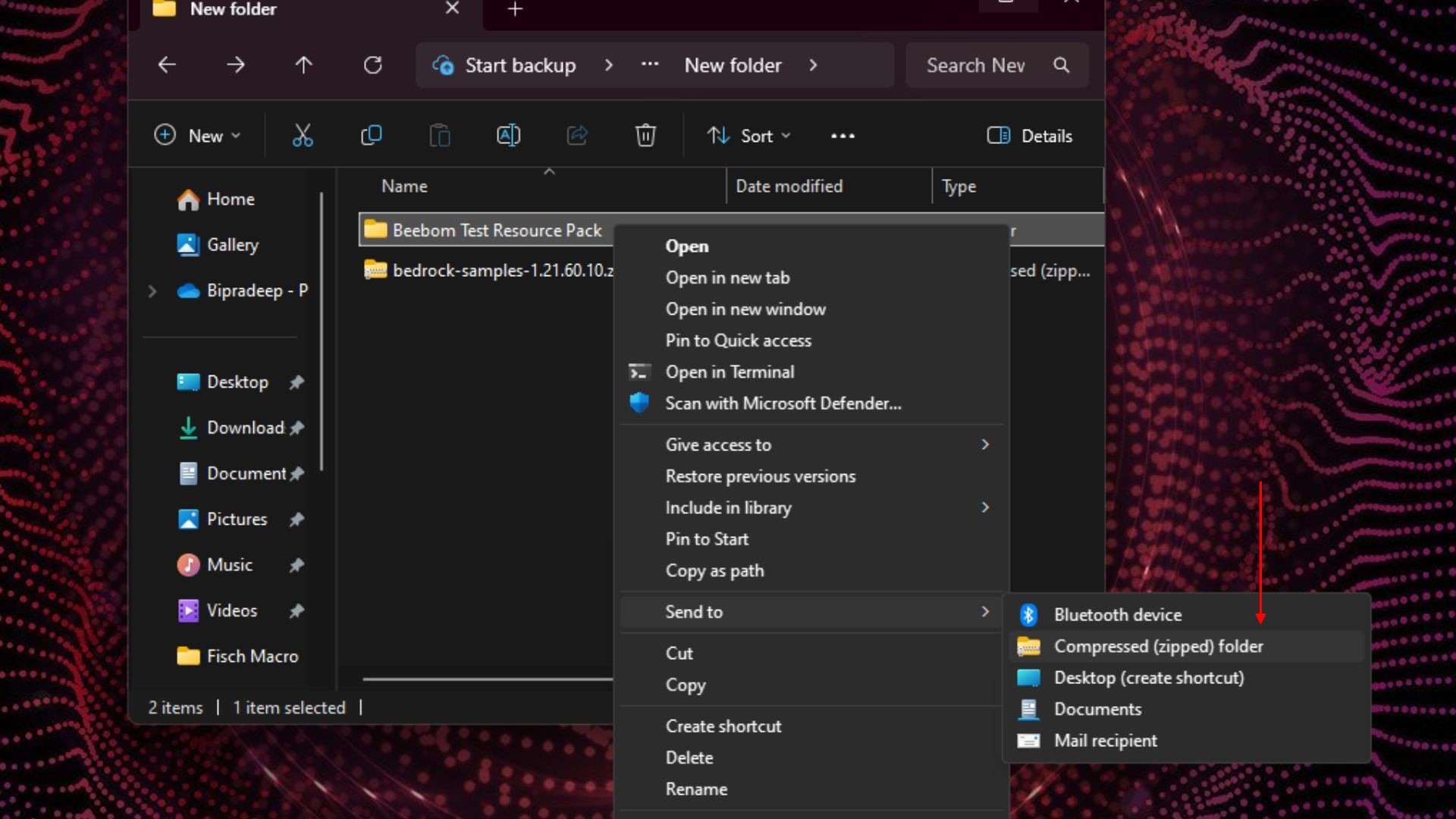Screen dimensions: 1456x819
Task: Click the pin icon next to Music
Action: (297, 565)
